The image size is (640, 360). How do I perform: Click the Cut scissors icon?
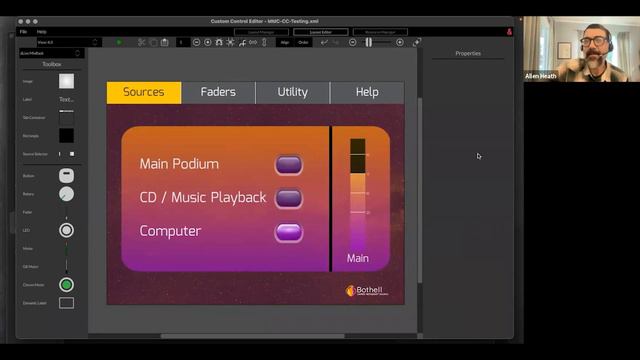142,42
